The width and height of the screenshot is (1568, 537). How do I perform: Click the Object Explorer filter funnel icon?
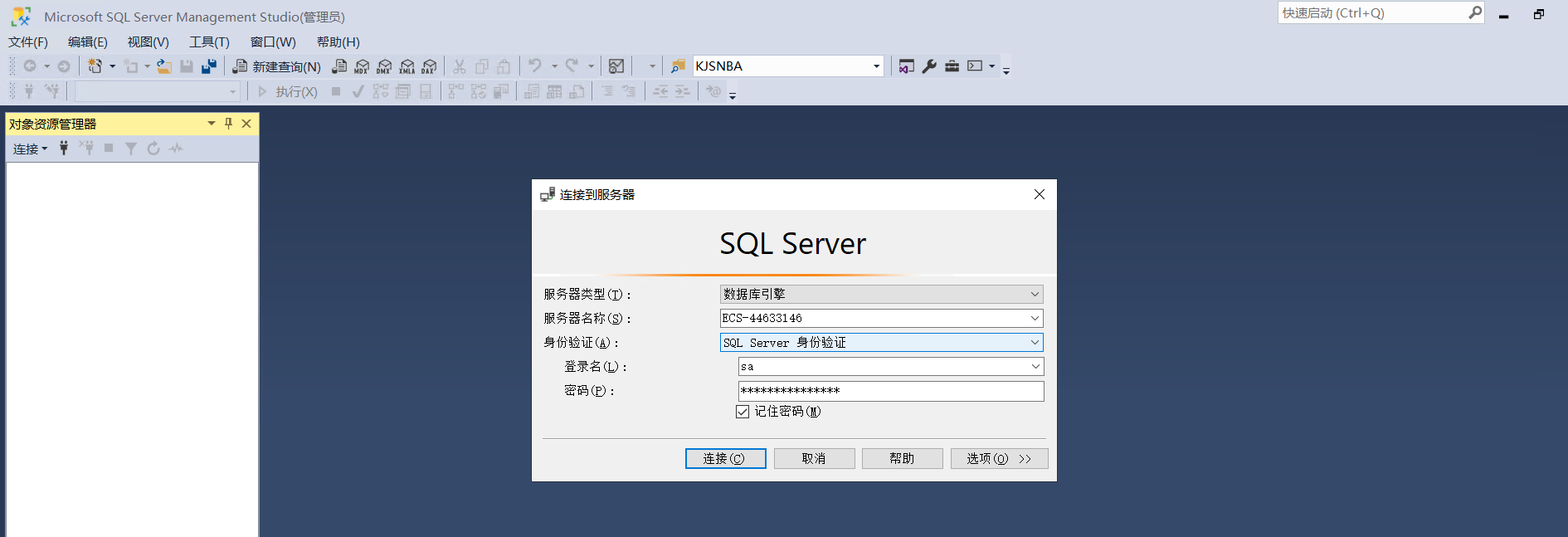coord(131,149)
